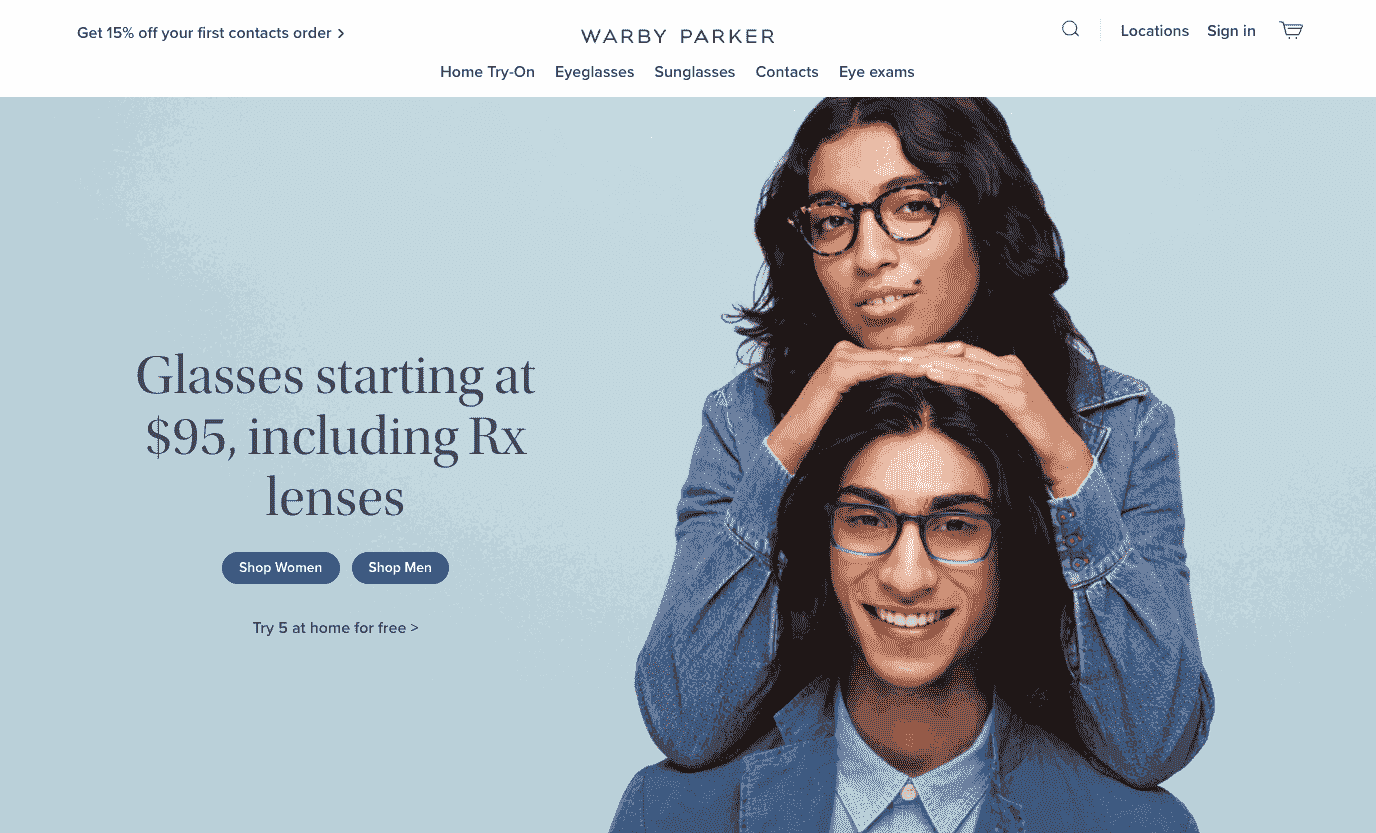This screenshot has height=833, width=1376.
Task: Click the arrow after the contacts offer
Action: click(341, 33)
